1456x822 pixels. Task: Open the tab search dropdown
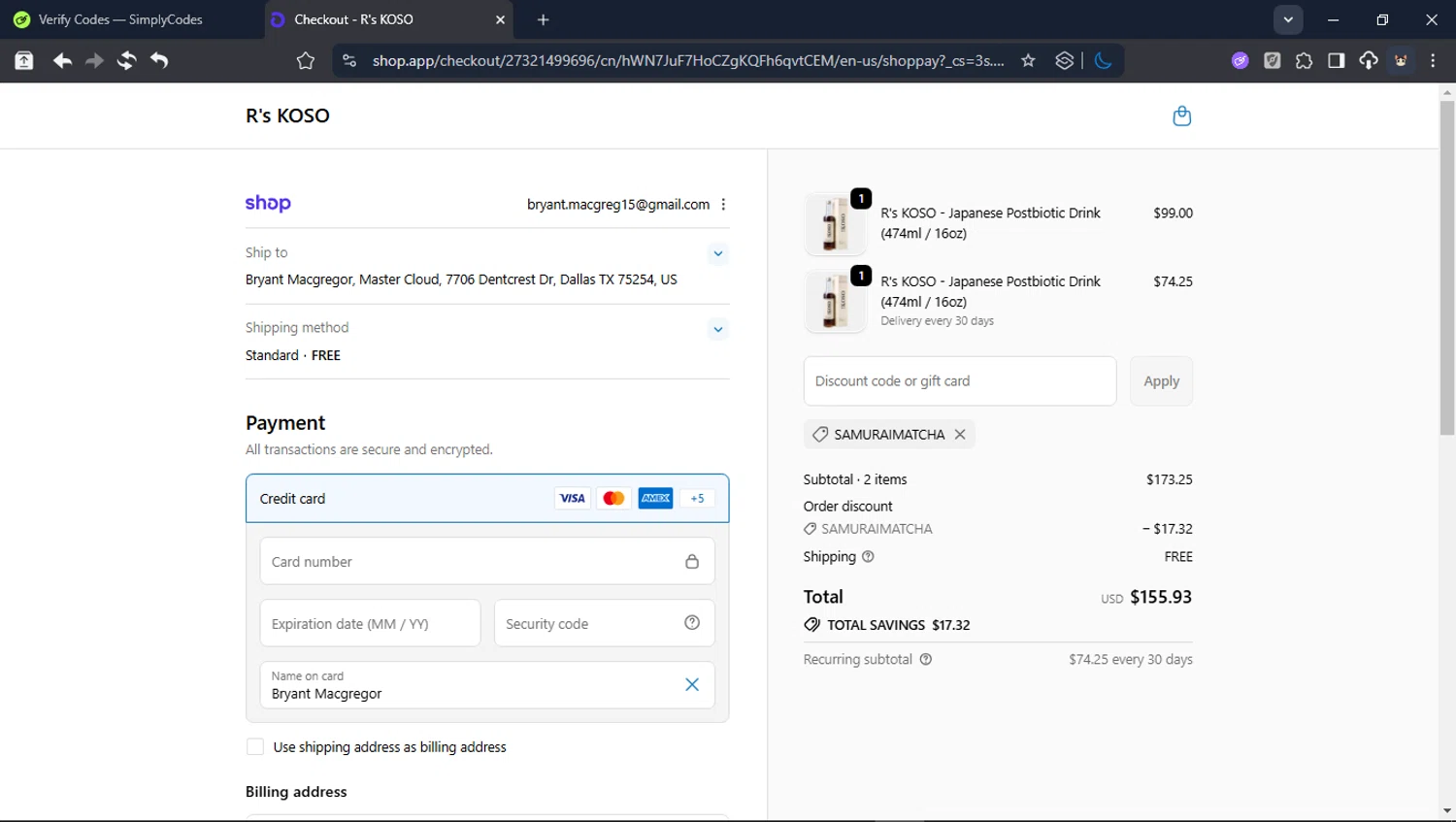pos(1288,19)
